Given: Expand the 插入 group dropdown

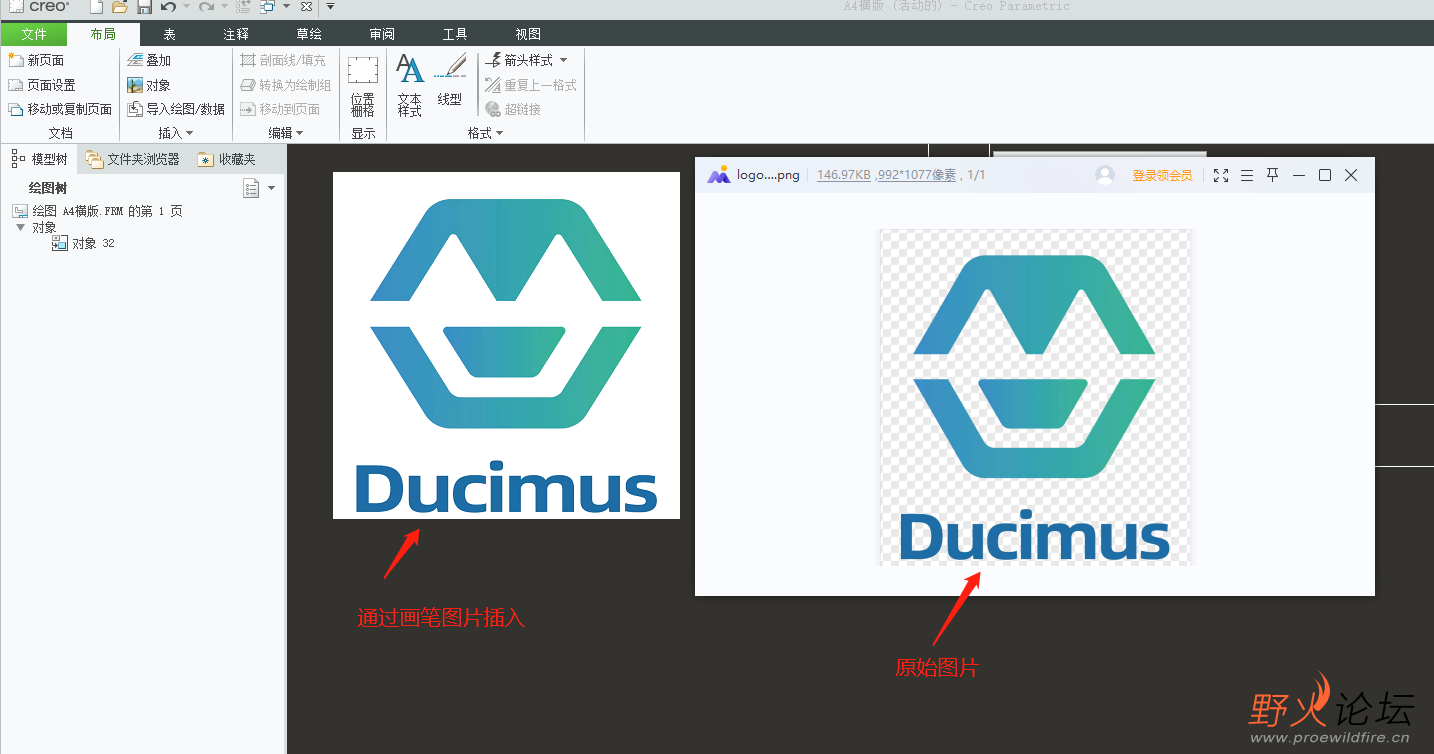Looking at the screenshot, I should 176,133.
